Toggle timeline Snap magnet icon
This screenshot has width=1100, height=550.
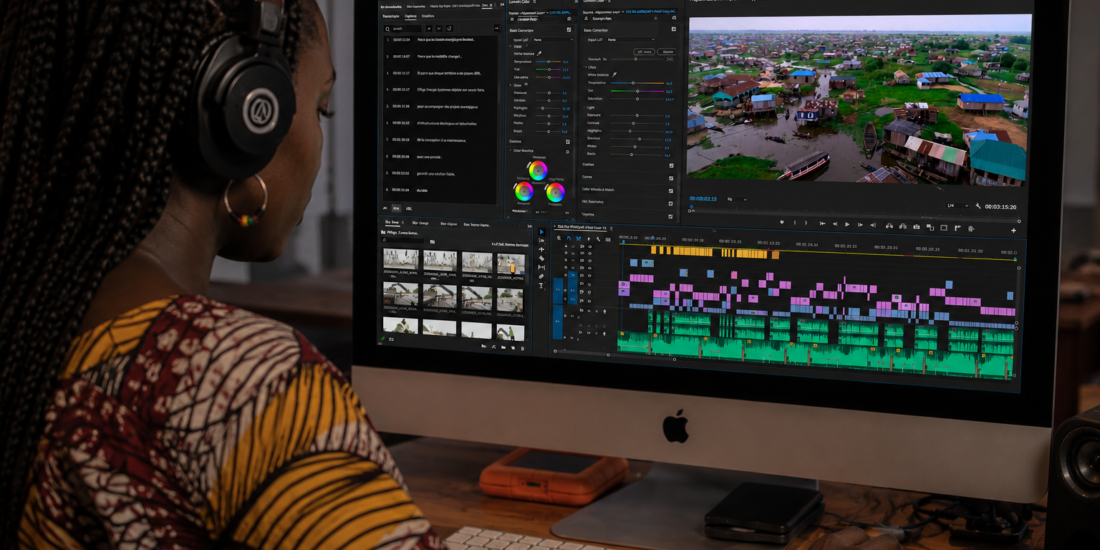[x=568, y=239]
